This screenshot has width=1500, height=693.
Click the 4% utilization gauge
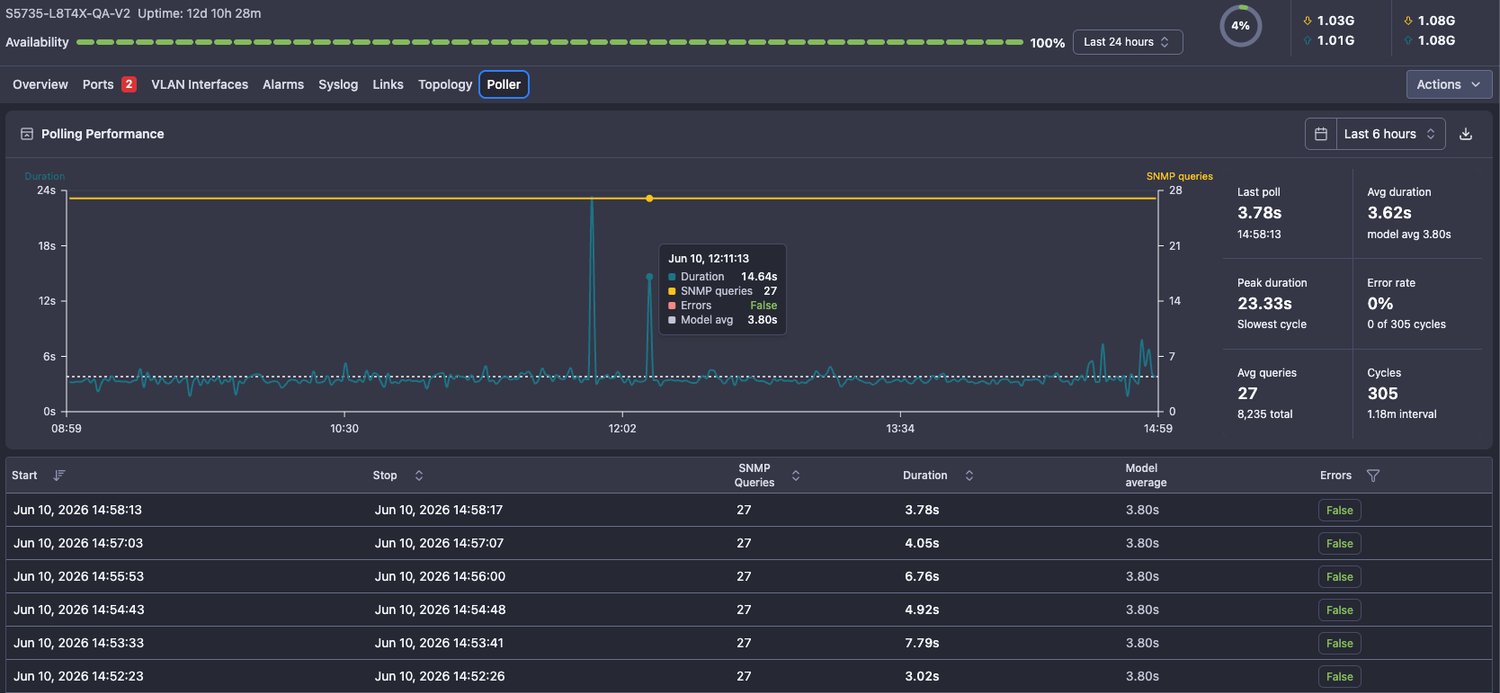(x=1240, y=26)
